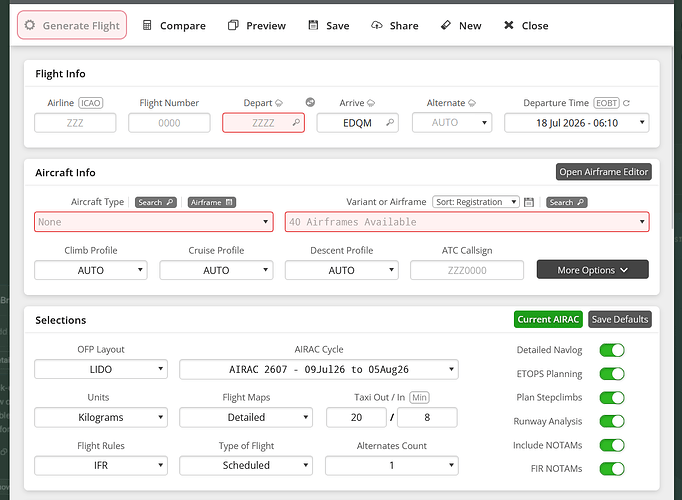
Task: Open the 40 Airframes Available dropdown
Action: pos(467,222)
